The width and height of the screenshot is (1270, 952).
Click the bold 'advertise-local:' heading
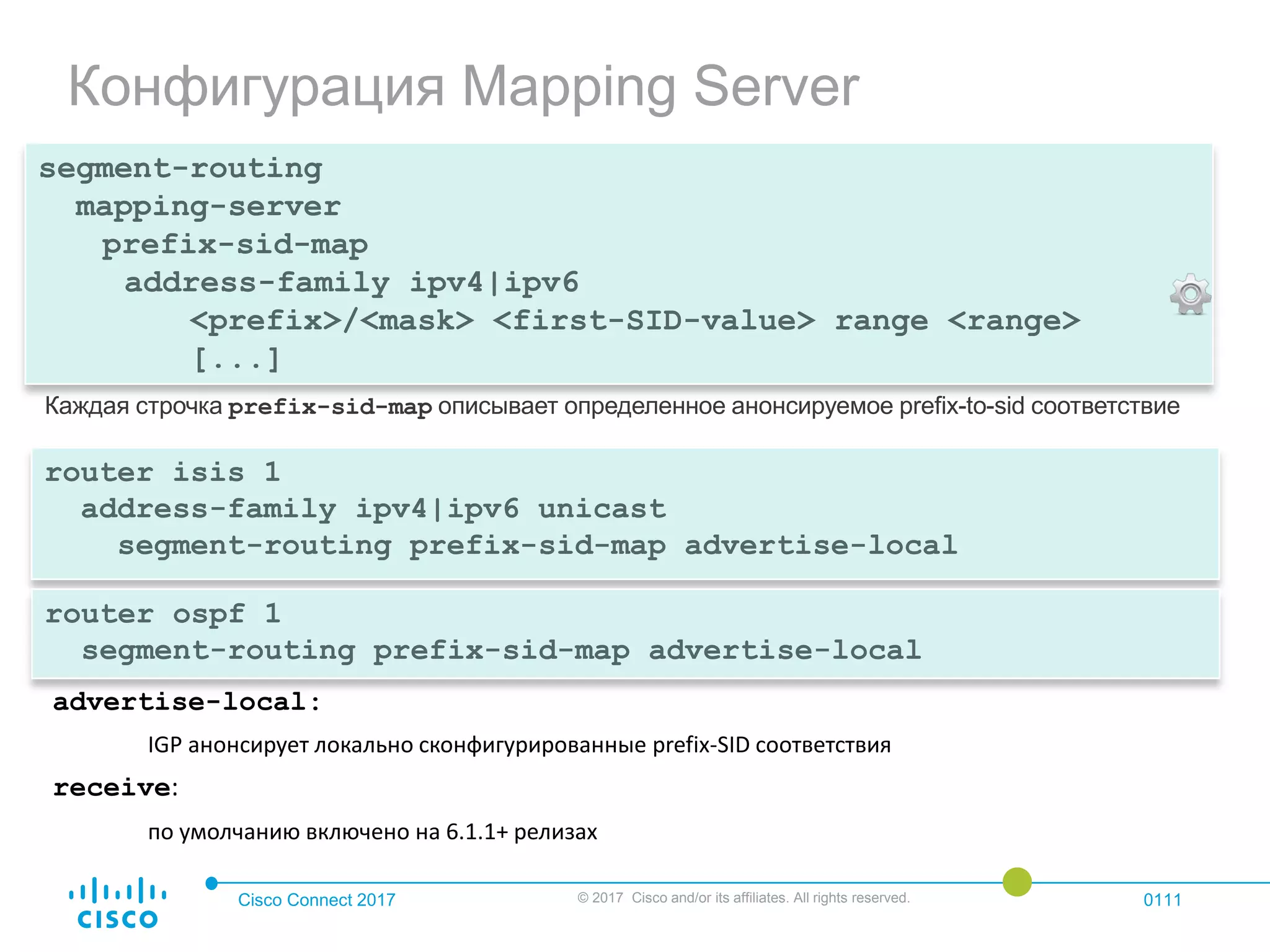click(187, 702)
